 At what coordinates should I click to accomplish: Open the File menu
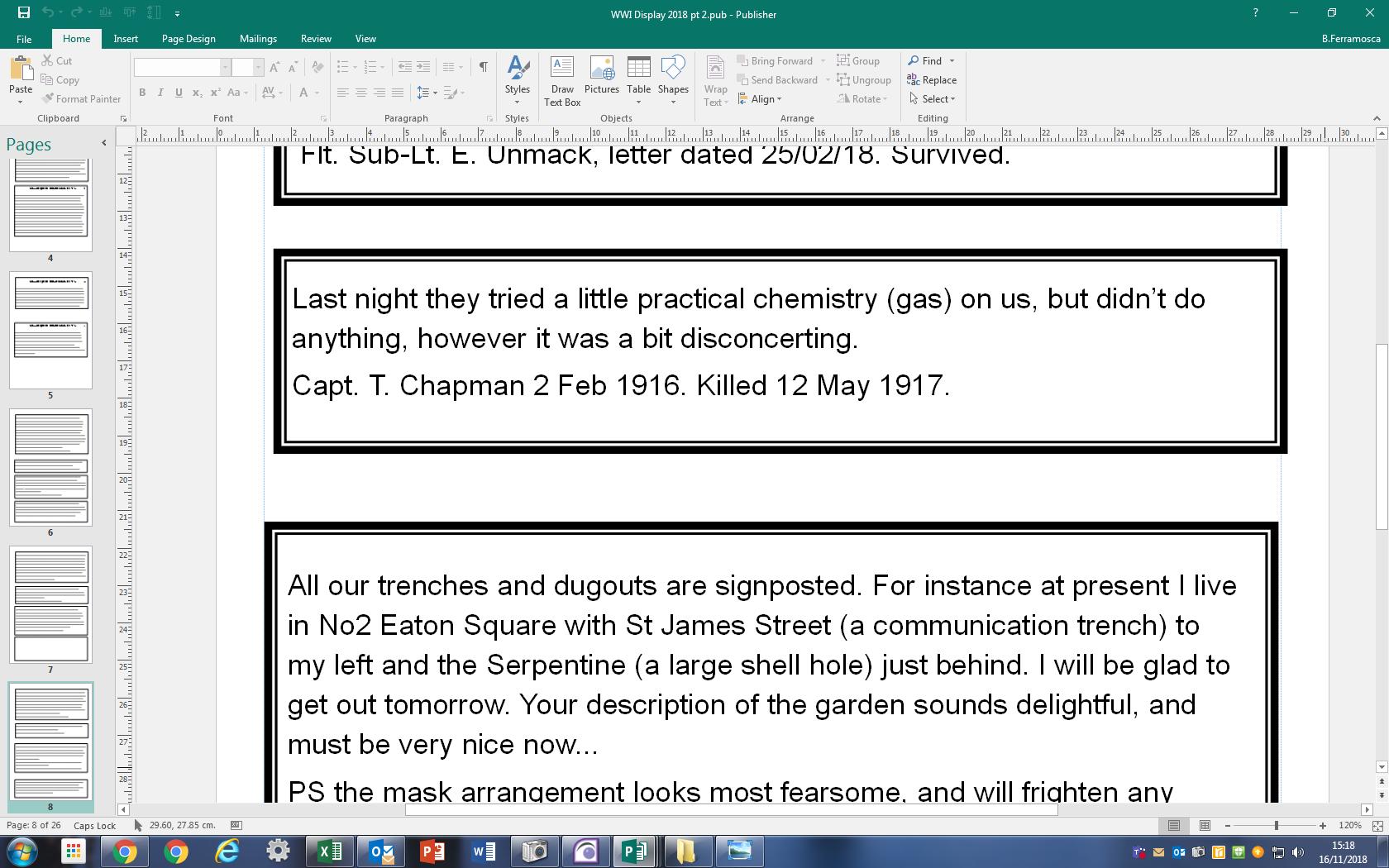pyautogui.click(x=24, y=38)
